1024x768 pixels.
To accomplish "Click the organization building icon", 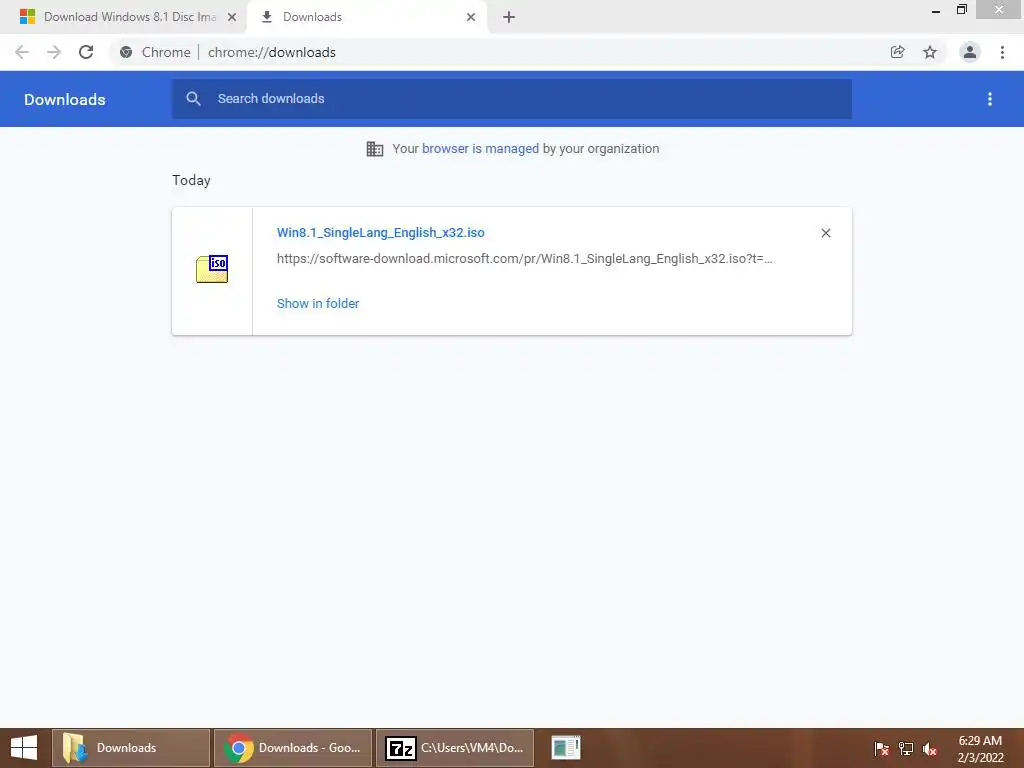I will click(x=375, y=149).
